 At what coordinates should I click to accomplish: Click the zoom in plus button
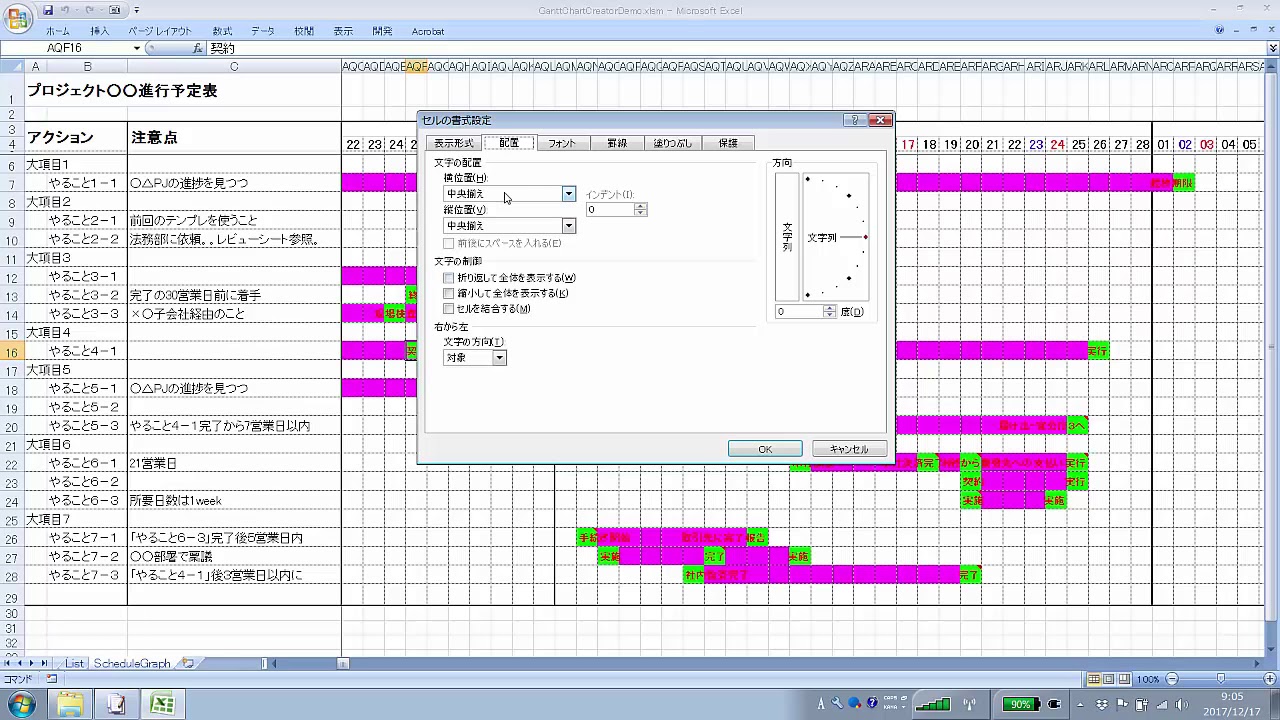[1269, 679]
